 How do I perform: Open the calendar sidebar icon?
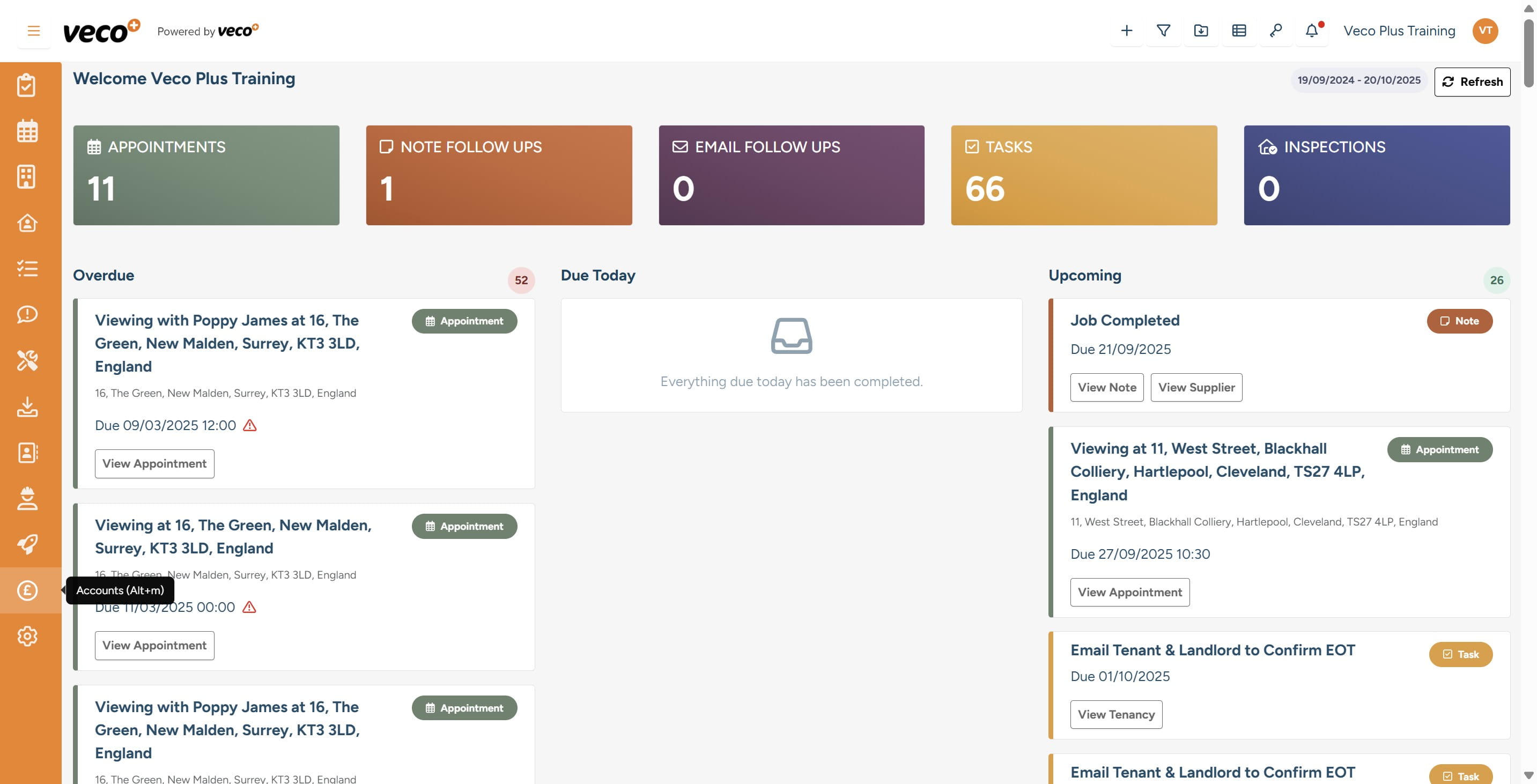point(27,131)
